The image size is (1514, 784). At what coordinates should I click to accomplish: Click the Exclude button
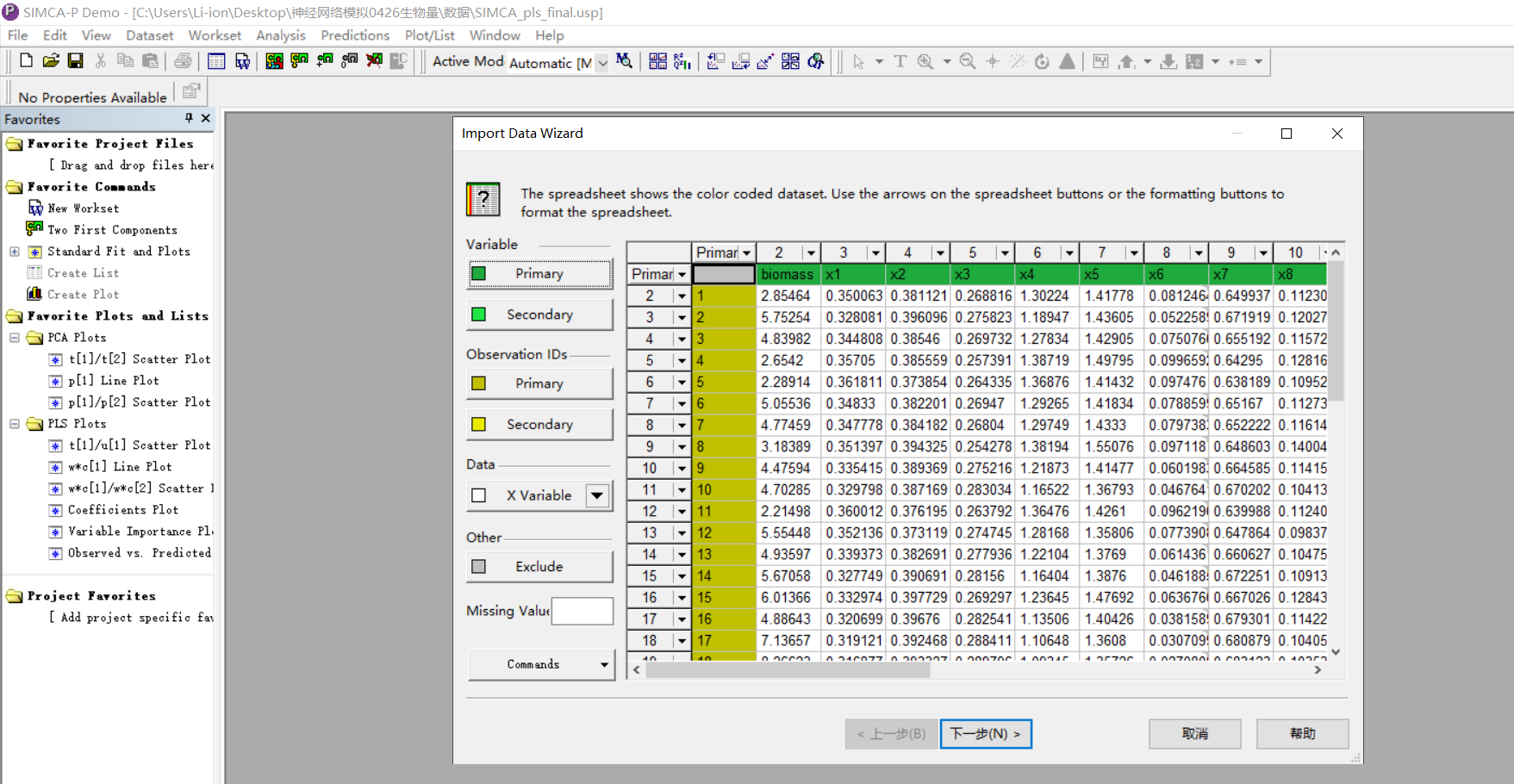click(539, 566)
